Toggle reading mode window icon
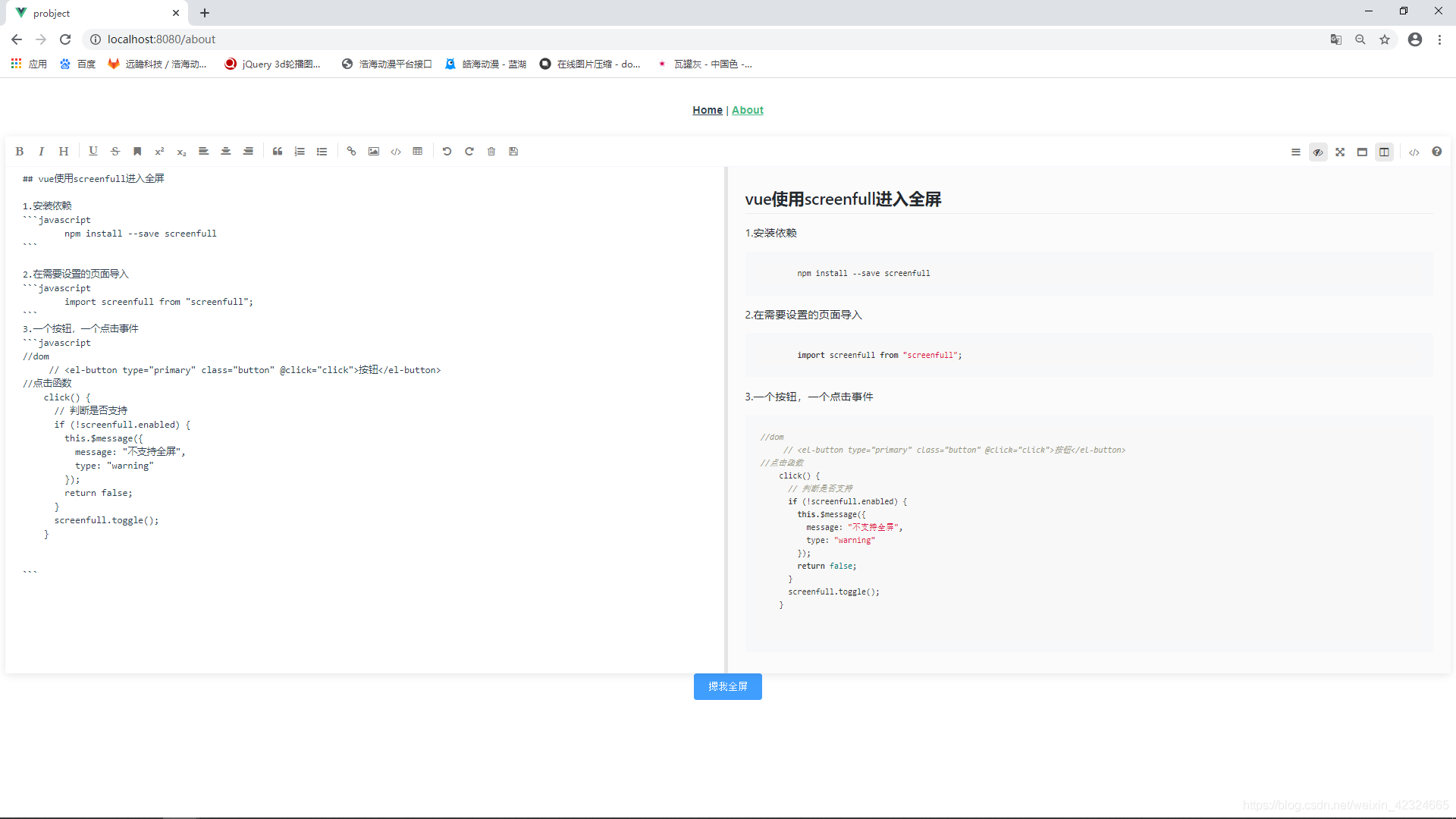Image resolution: width=1456 pixels, height=819 pixels. (x=1362, y=152)
